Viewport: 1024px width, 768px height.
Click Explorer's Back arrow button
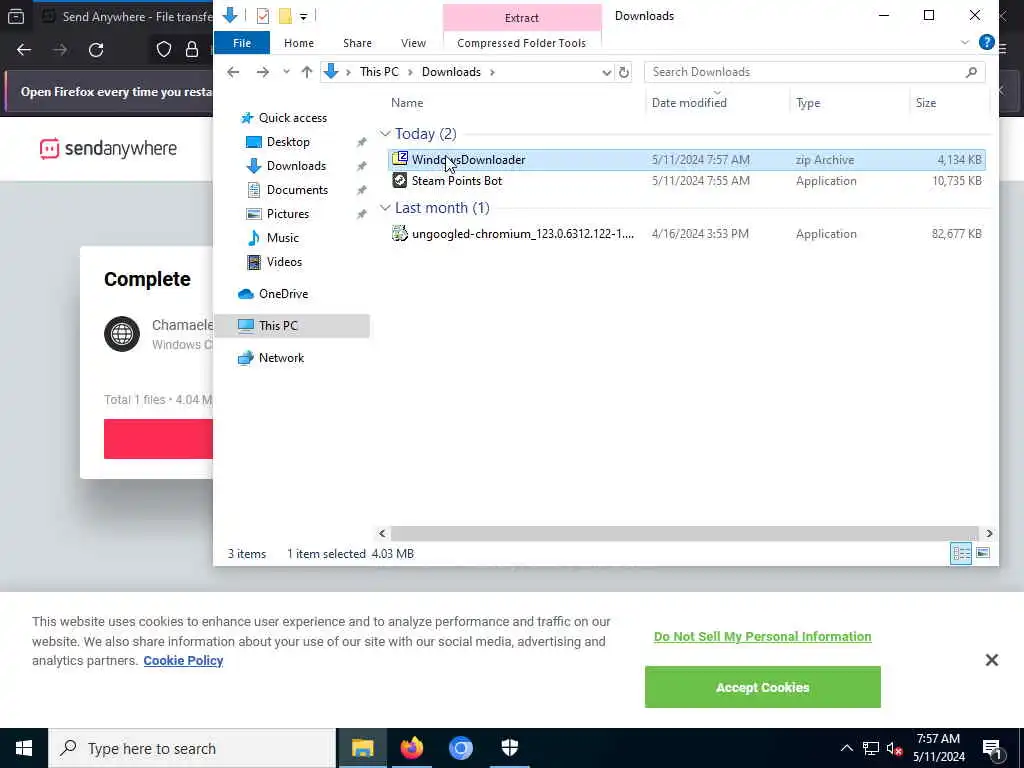pyautogui.click(x=233, y=72)
